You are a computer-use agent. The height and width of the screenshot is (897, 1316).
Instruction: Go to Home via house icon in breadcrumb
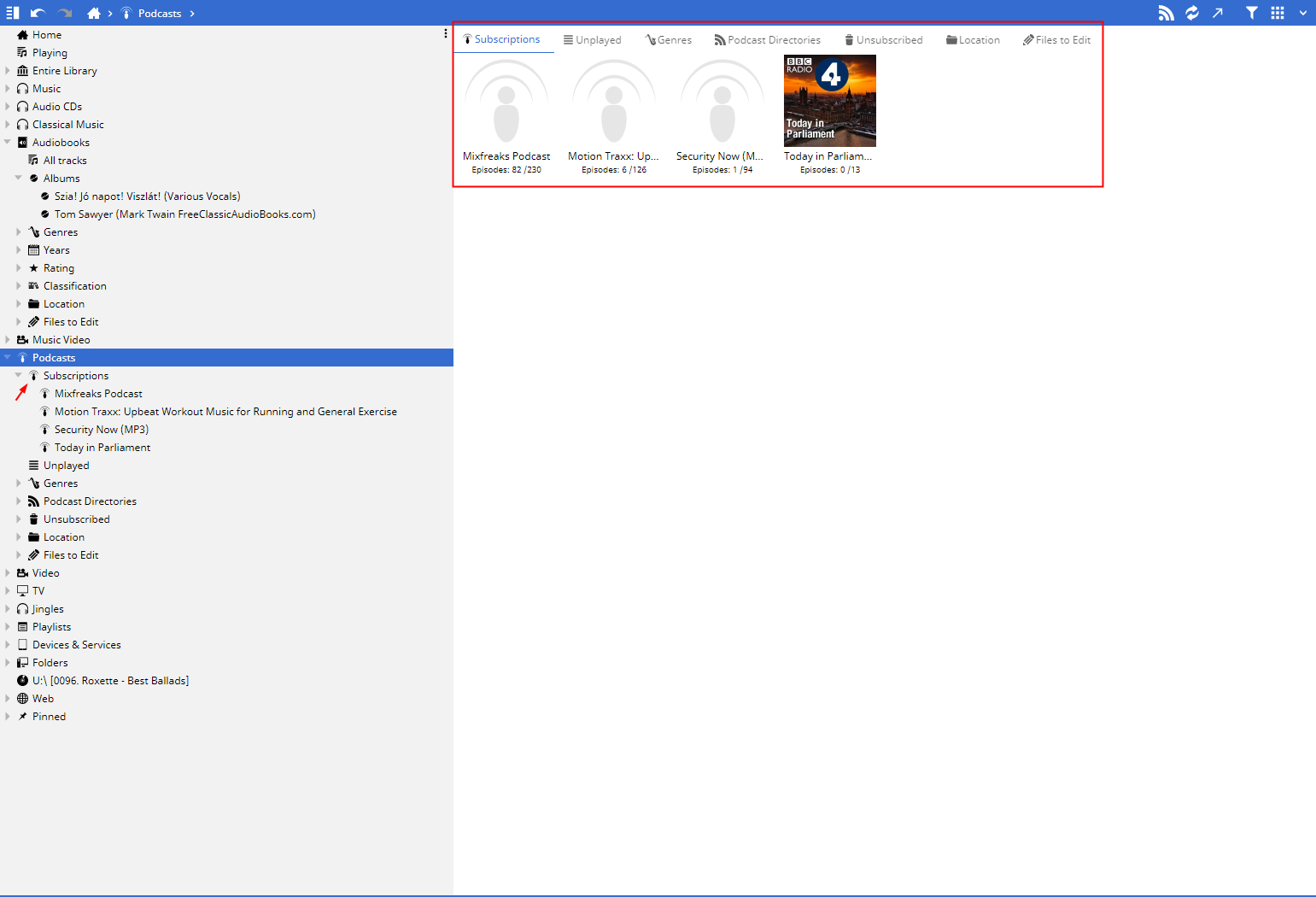point(94,13)
